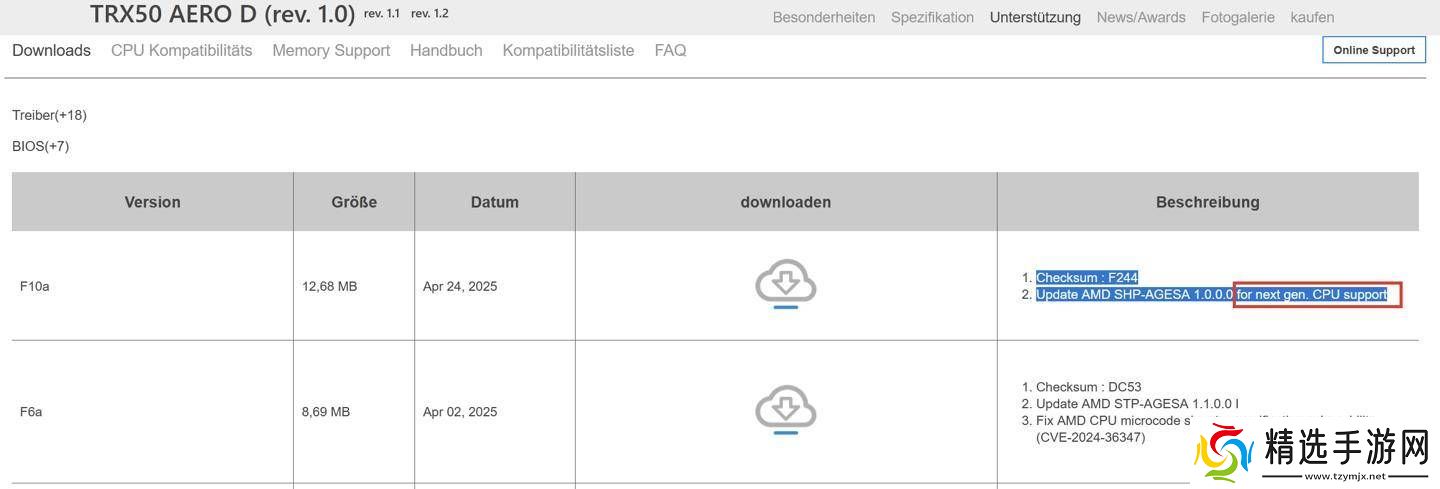This screenshot has width=1440, height=489.
Task: Open the Memory Support tab
Action: pyautogui.click(x=331, y=50)
